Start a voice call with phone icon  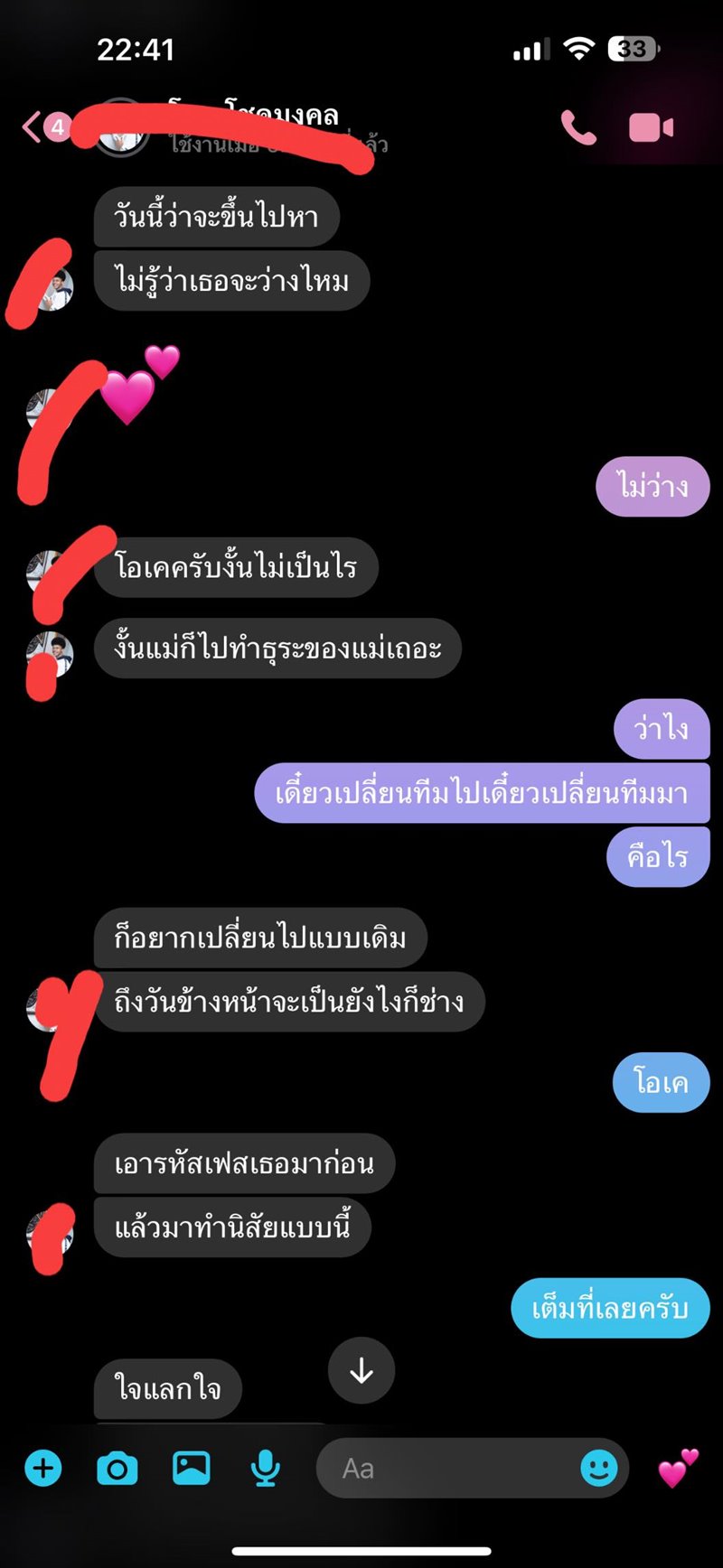578,127
